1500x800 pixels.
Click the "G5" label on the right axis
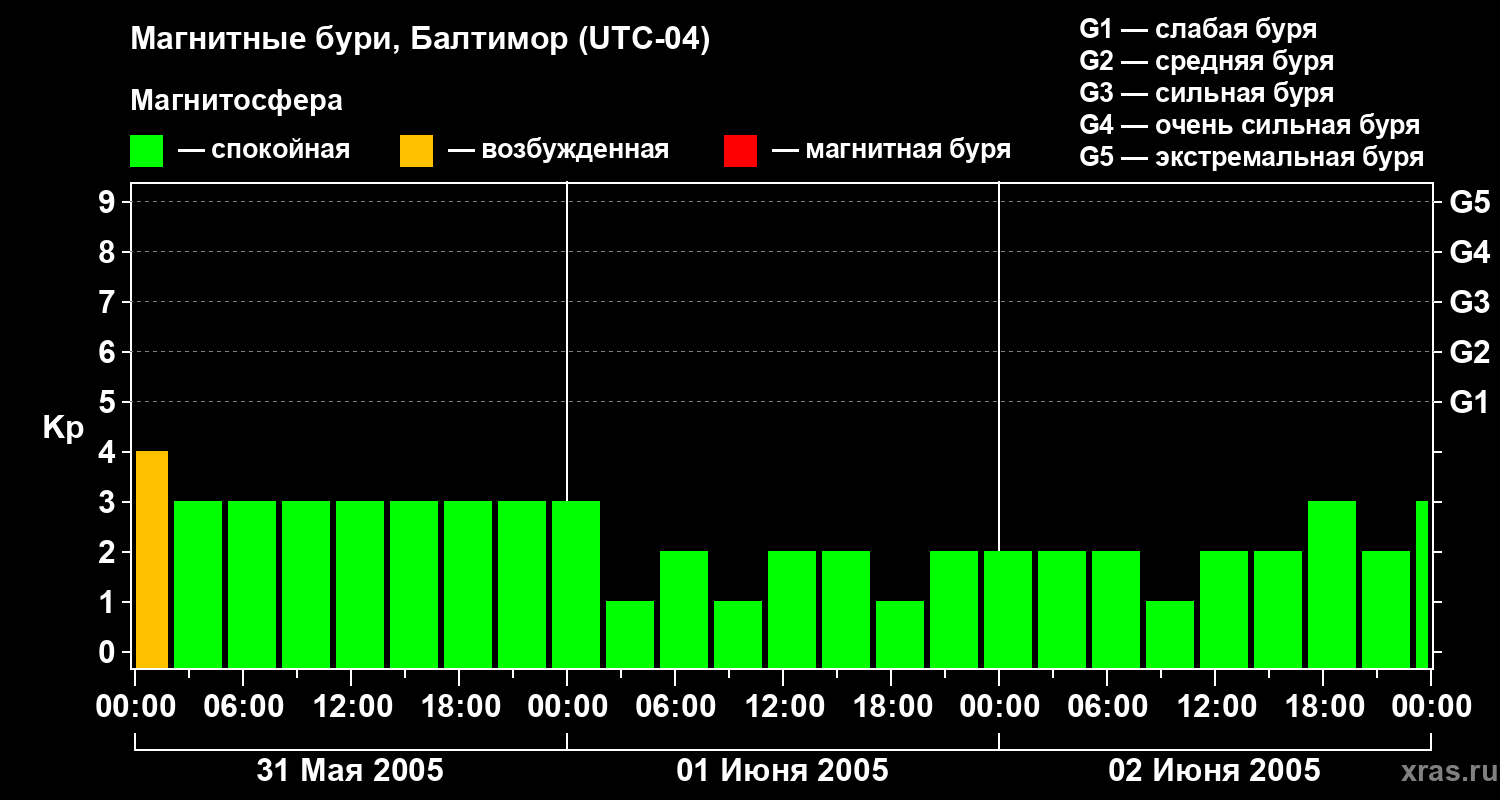tap(1469, 203)
